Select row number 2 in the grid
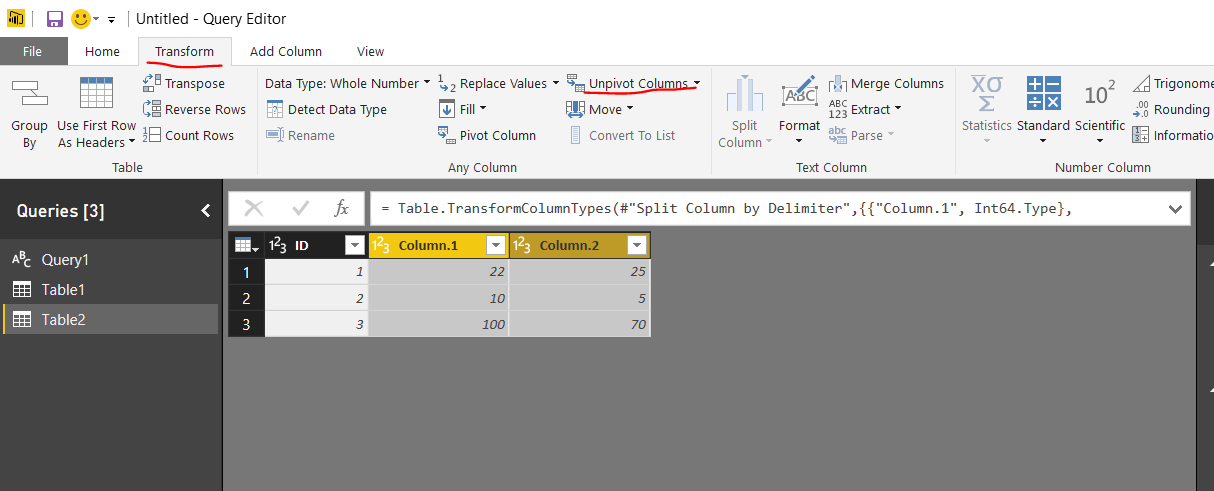Viewport: 1214px width, 491px height. 247,298
